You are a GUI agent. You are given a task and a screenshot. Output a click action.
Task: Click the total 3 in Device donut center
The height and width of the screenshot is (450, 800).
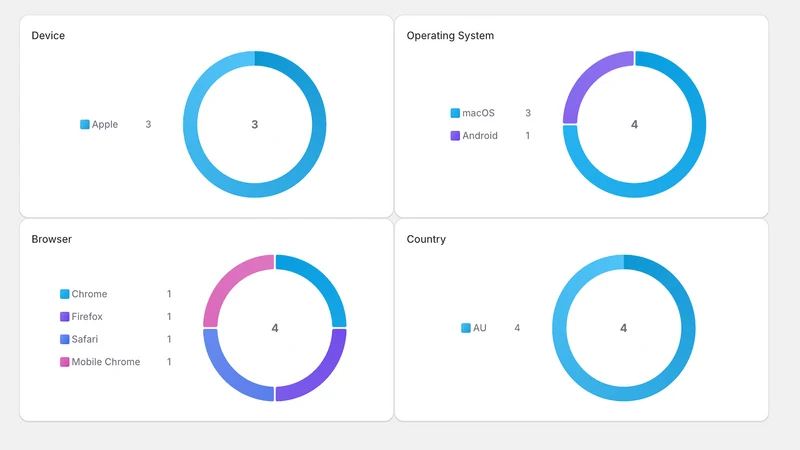(255, 124)
